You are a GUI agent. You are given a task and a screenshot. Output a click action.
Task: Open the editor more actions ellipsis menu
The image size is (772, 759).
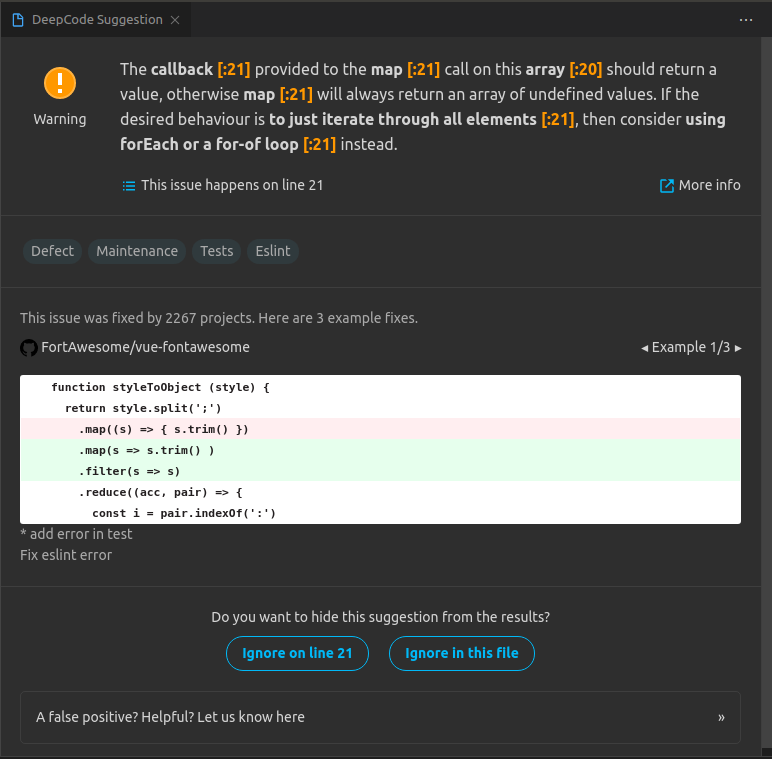click(746, 20)
